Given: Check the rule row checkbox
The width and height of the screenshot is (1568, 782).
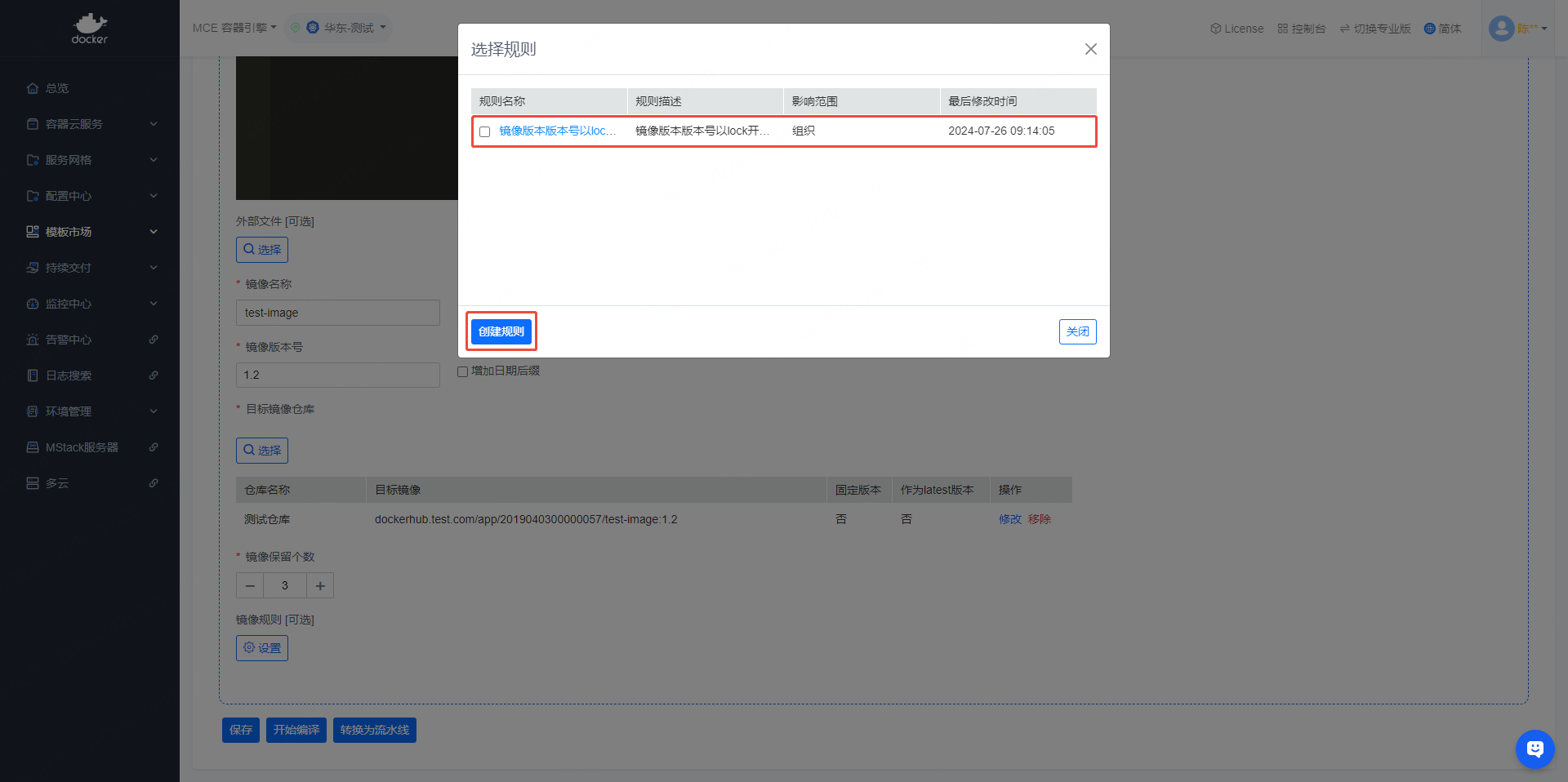Looking at the screenshot, I should tap(485, 131).
